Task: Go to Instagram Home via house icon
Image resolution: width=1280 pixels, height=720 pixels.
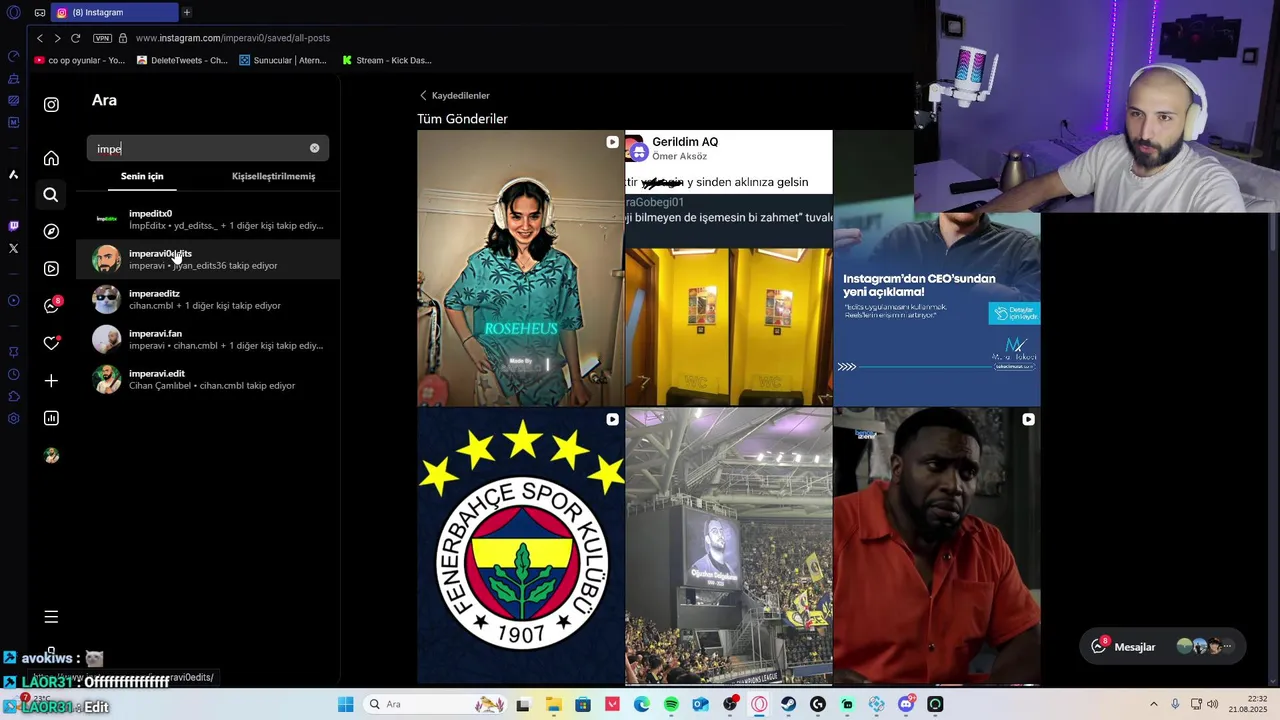Action: [51, 158]
